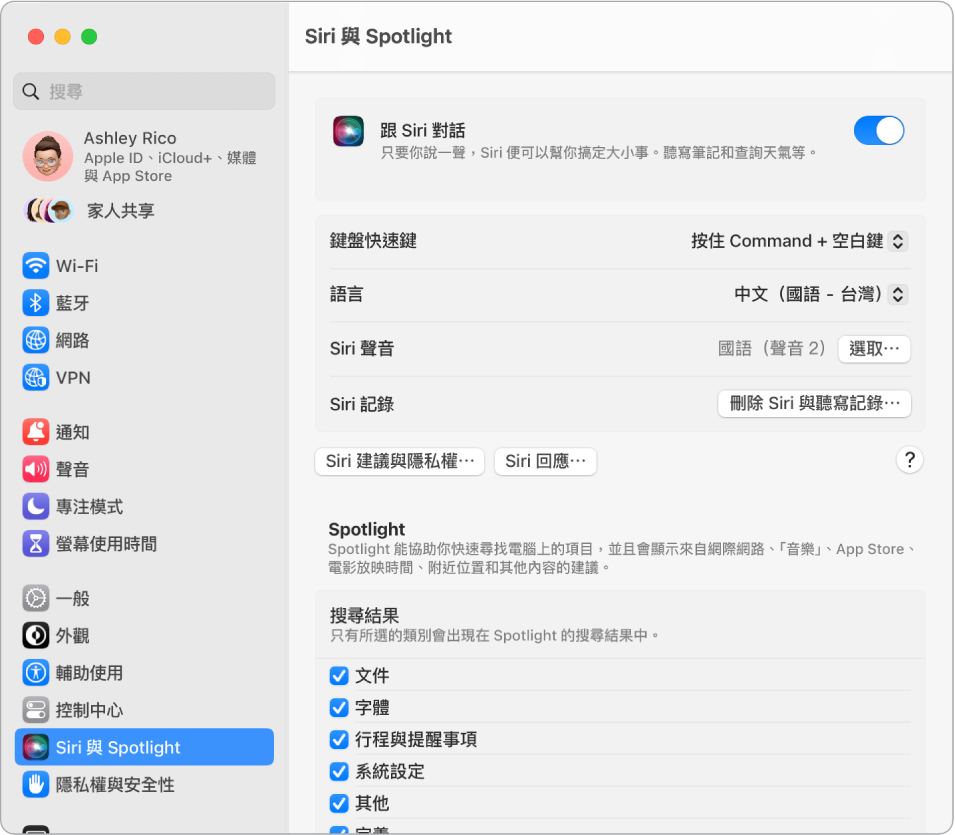955x835 pixels.
Task: Disable 字體 in Spotlight search results
Action: [340, 708]
